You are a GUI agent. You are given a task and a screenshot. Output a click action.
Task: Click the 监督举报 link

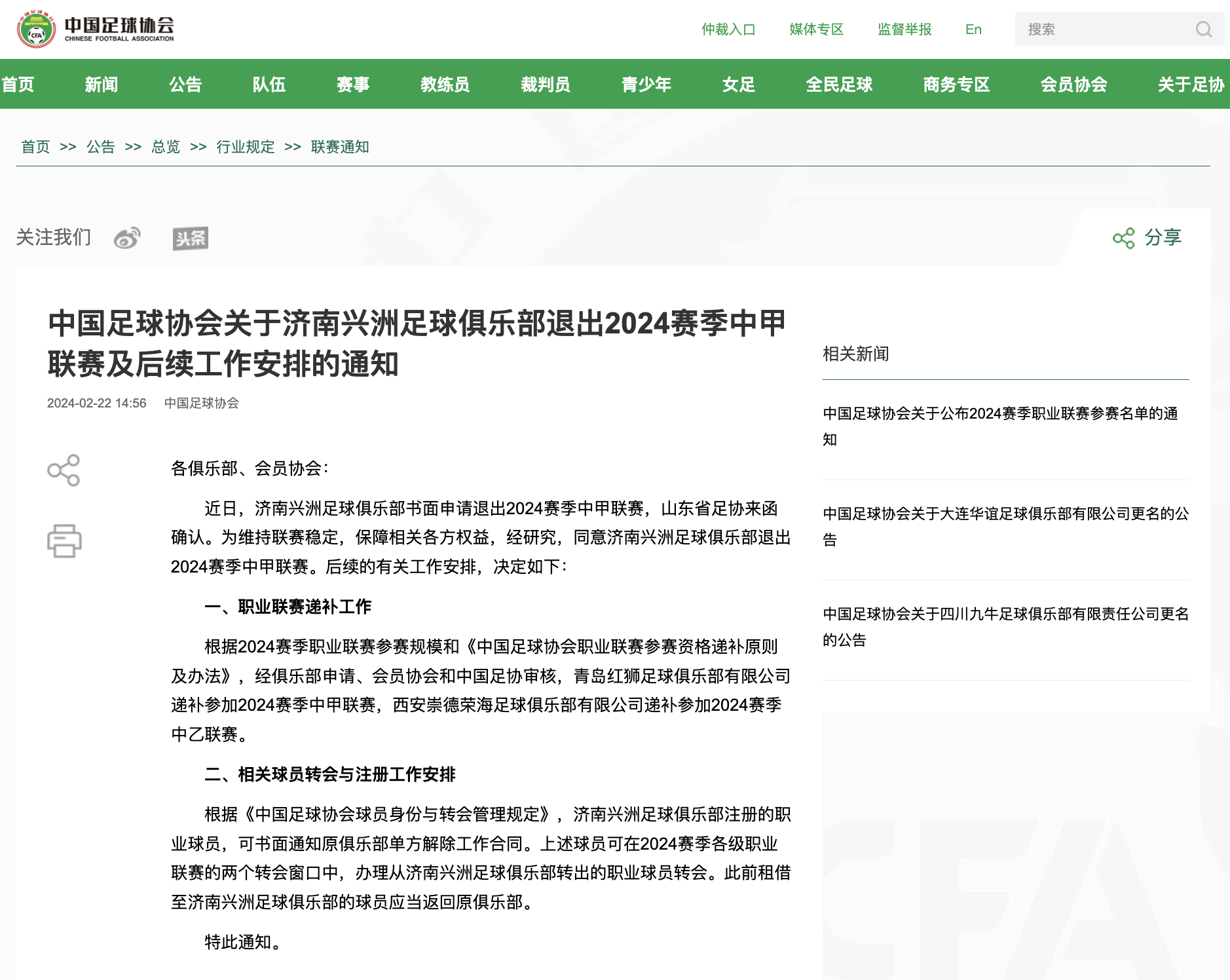click(x=904, y=29)
